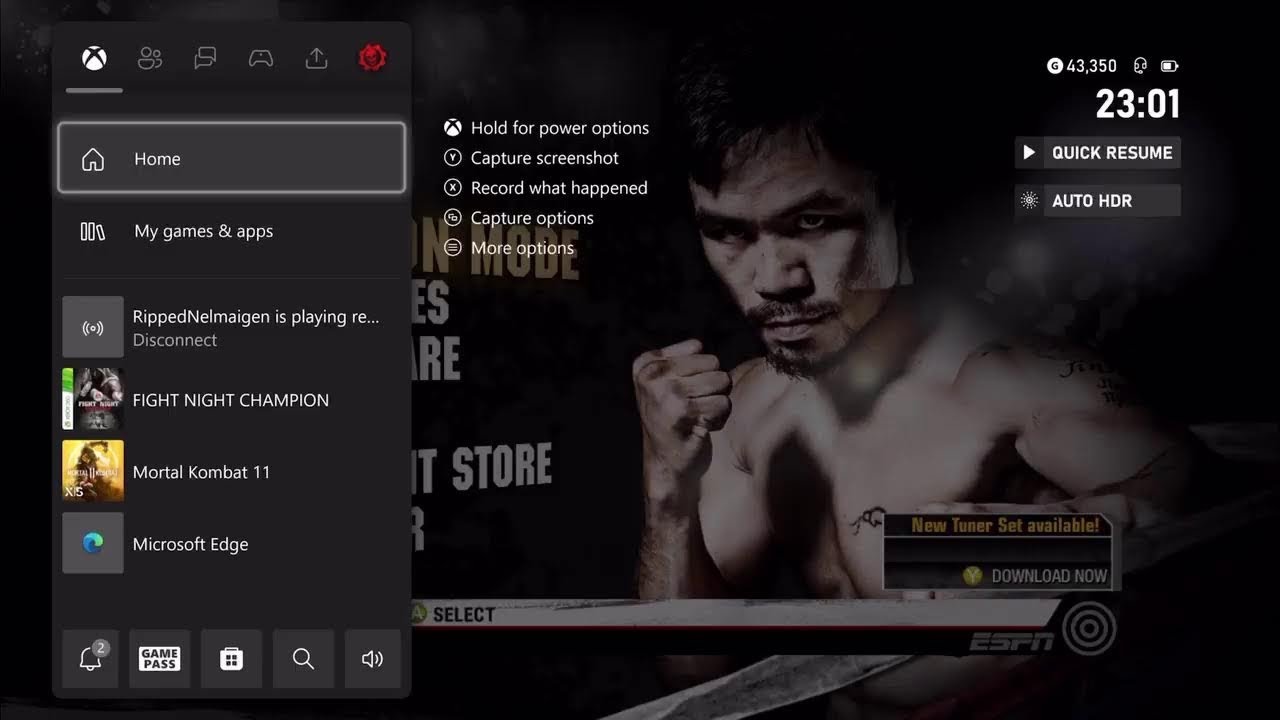
Task: Open the Search magnifier button
Action: click(303, 659)
